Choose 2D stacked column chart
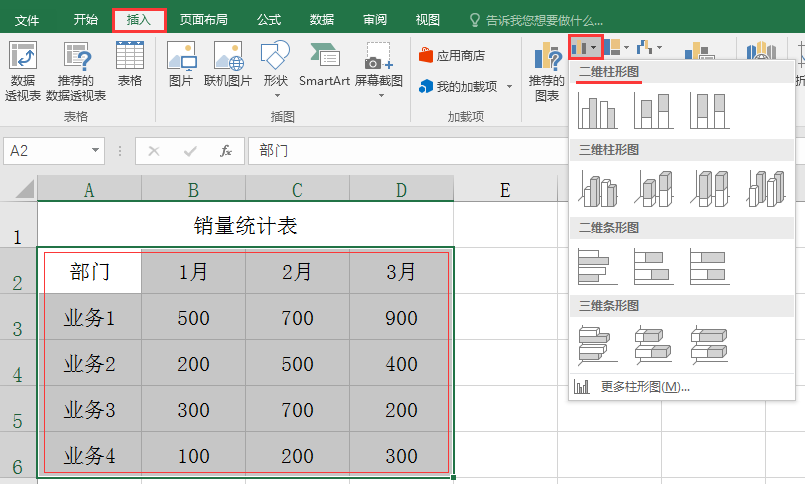The width and height of the screenshot is (805, 484). (x=653, y=110)
